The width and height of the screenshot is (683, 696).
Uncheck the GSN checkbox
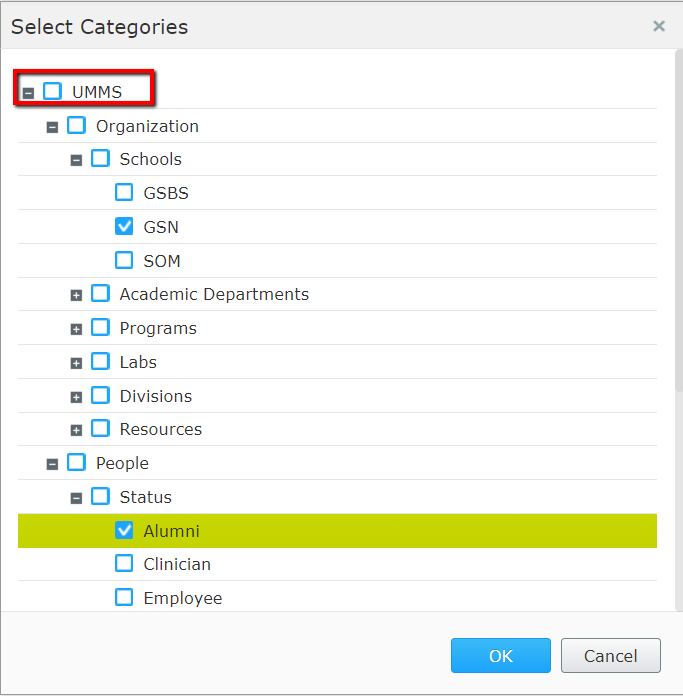(x=124, y=226)
